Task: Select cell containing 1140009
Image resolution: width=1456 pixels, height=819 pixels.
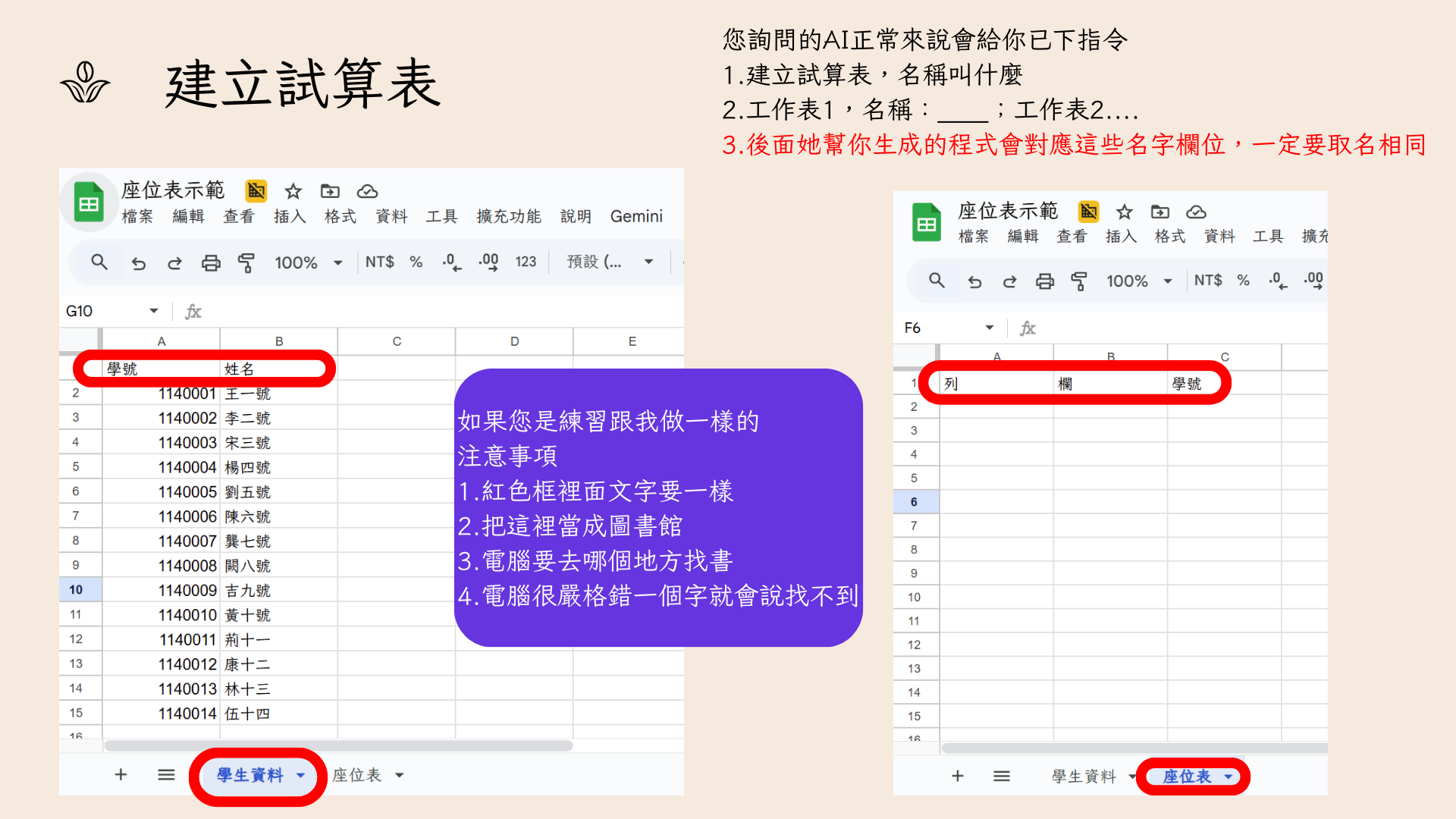Action: (162, 590)
